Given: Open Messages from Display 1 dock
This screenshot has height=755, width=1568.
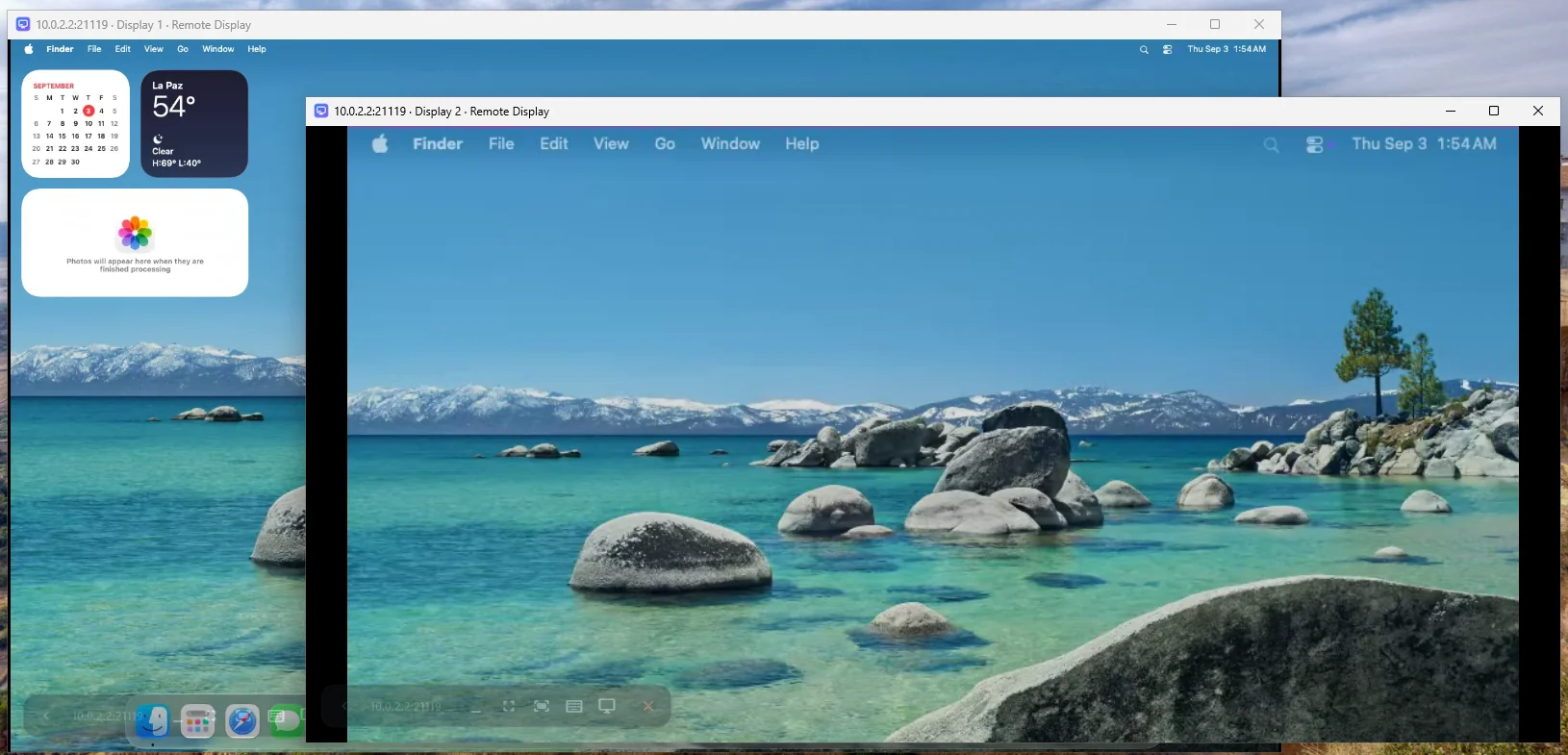Looking at the screenshot, I should 286,721.
